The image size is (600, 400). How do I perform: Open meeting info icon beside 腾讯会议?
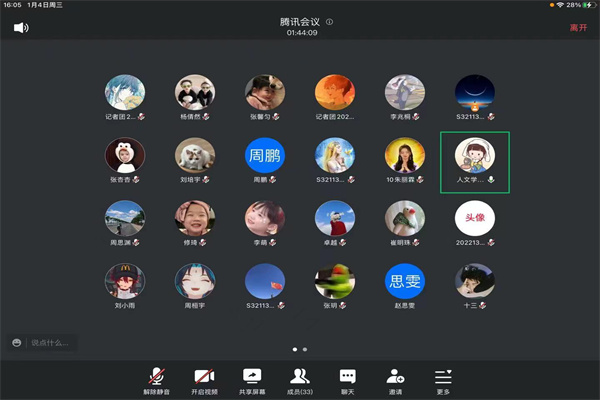coord(330,21)
